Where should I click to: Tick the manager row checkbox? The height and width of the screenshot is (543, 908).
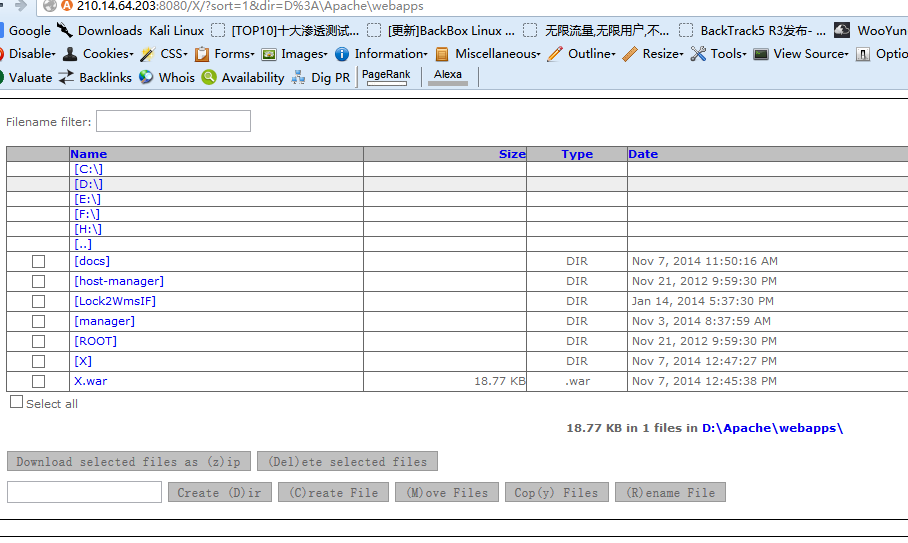pos(38,321)
